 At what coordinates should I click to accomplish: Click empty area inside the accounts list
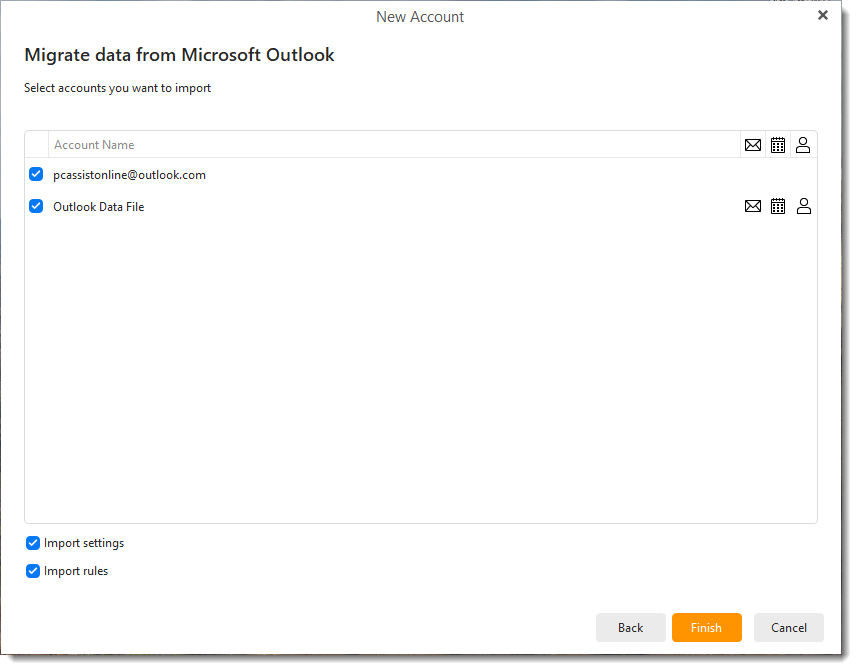click(x=420, y=370)
